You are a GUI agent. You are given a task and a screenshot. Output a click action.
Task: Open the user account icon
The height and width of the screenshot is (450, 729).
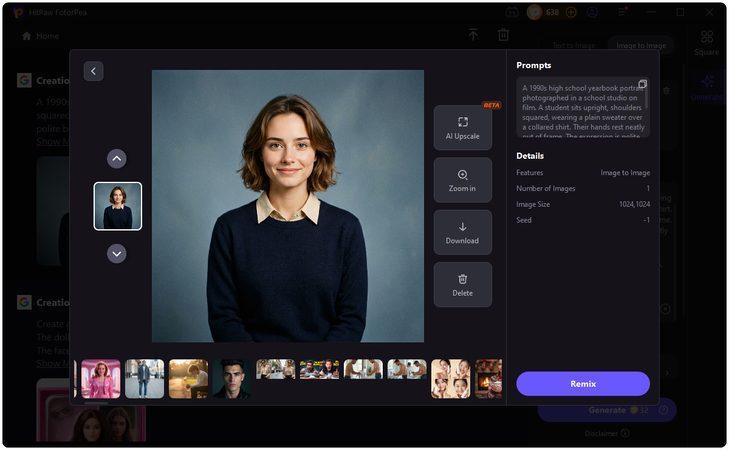[593, 13]
